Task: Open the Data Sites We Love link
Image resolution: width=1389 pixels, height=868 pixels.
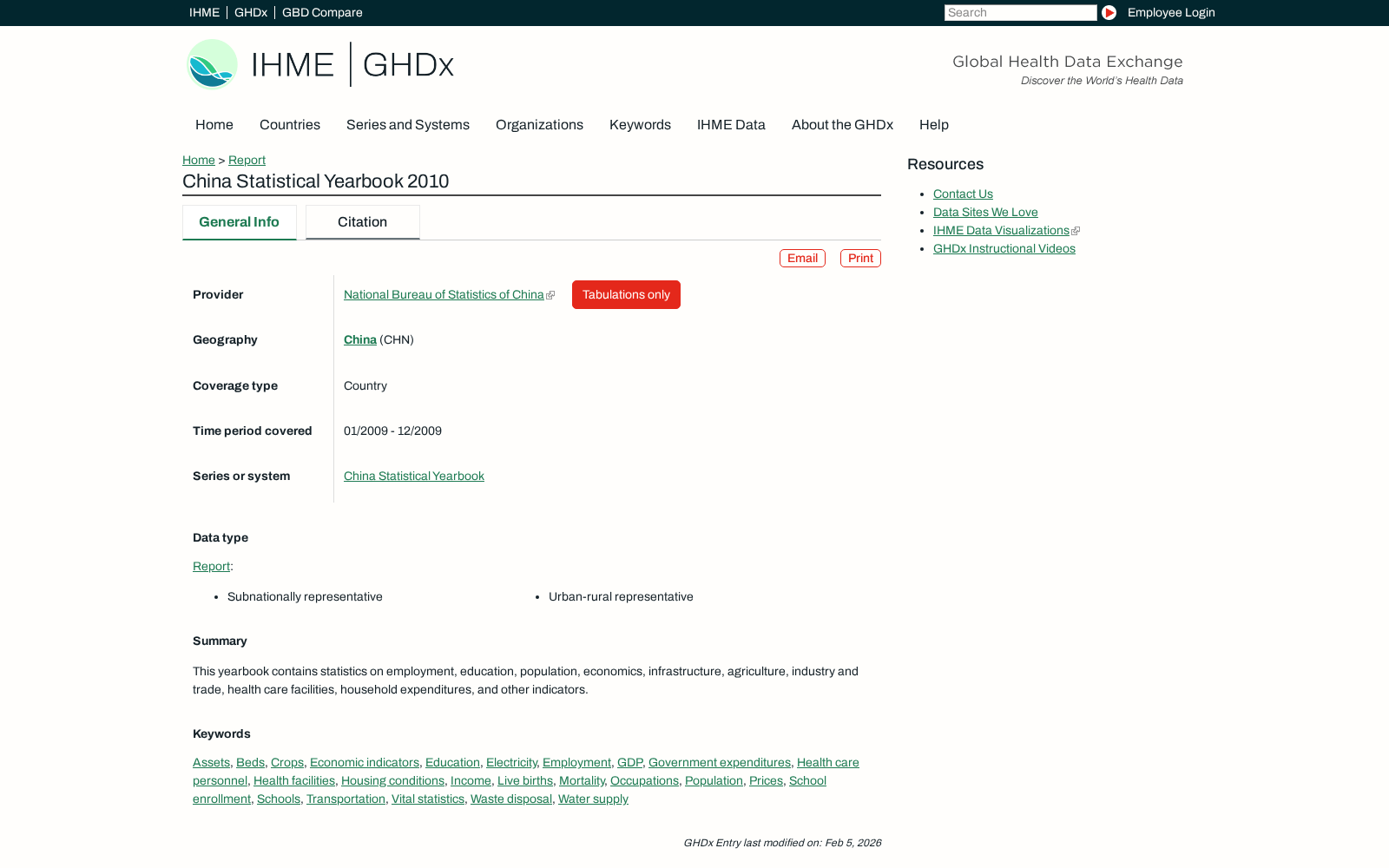Action: [x=985, y=212]
